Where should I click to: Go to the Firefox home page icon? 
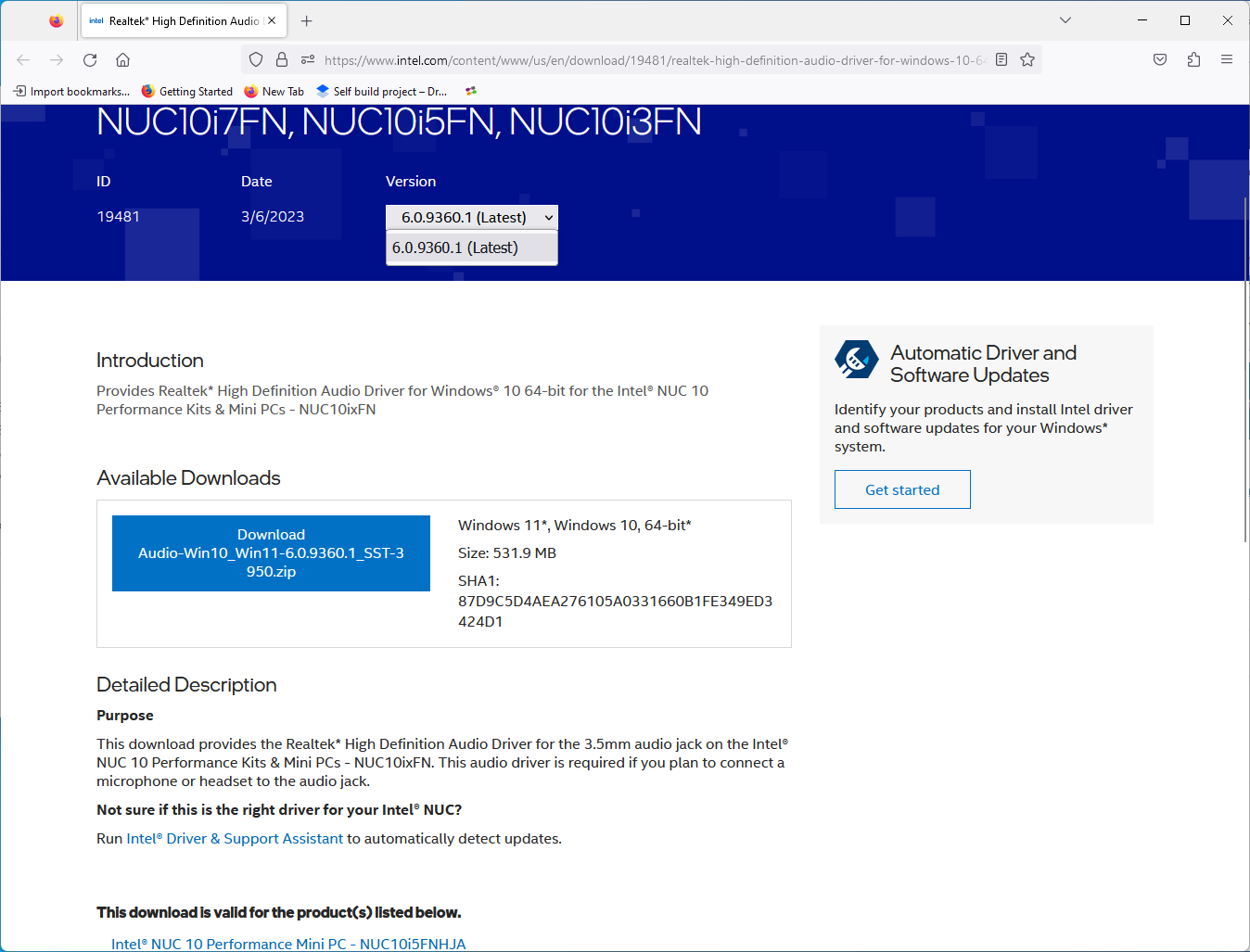coord(122,60)
